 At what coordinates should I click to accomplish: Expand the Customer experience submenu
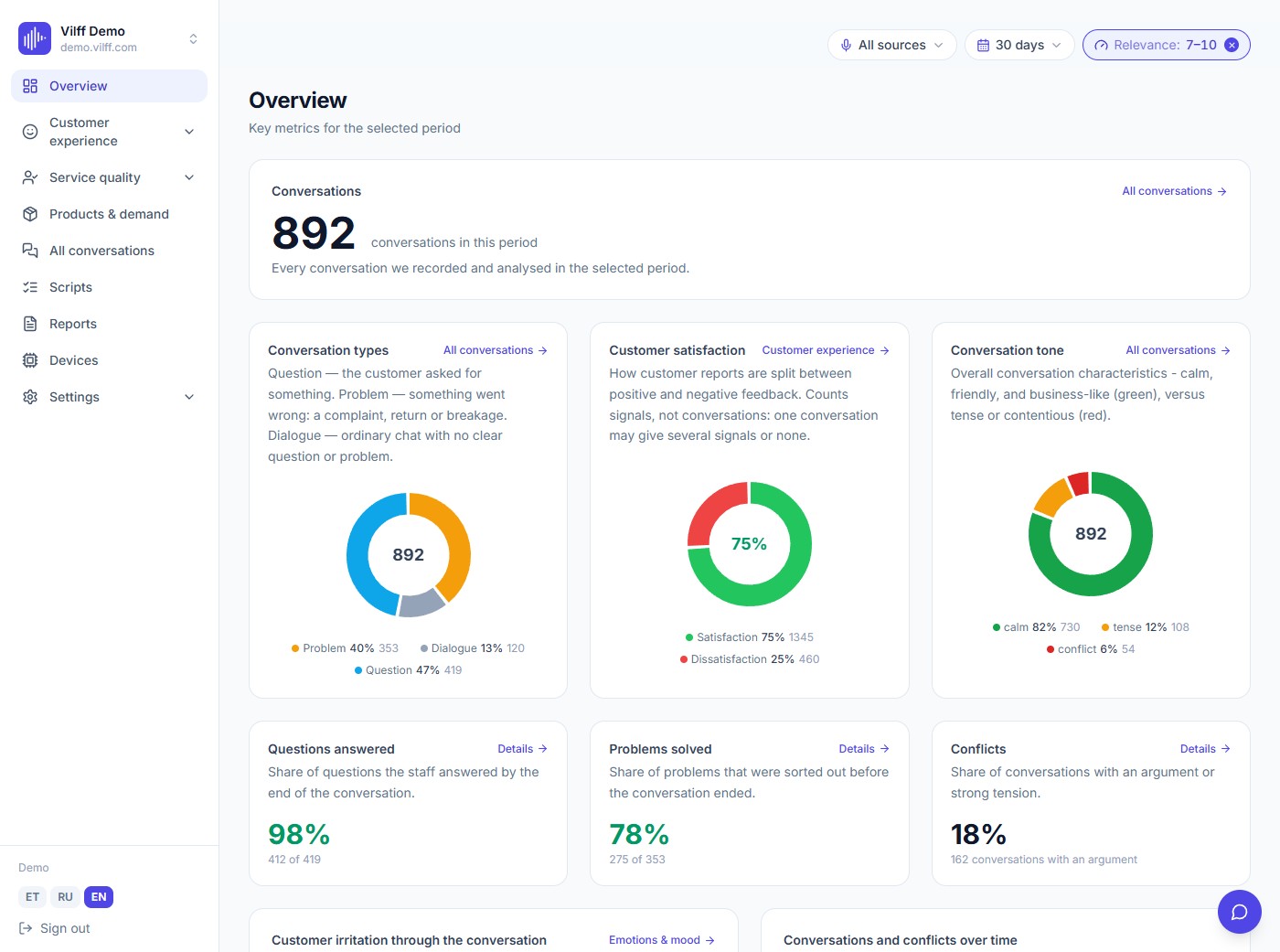click(189, 132)
